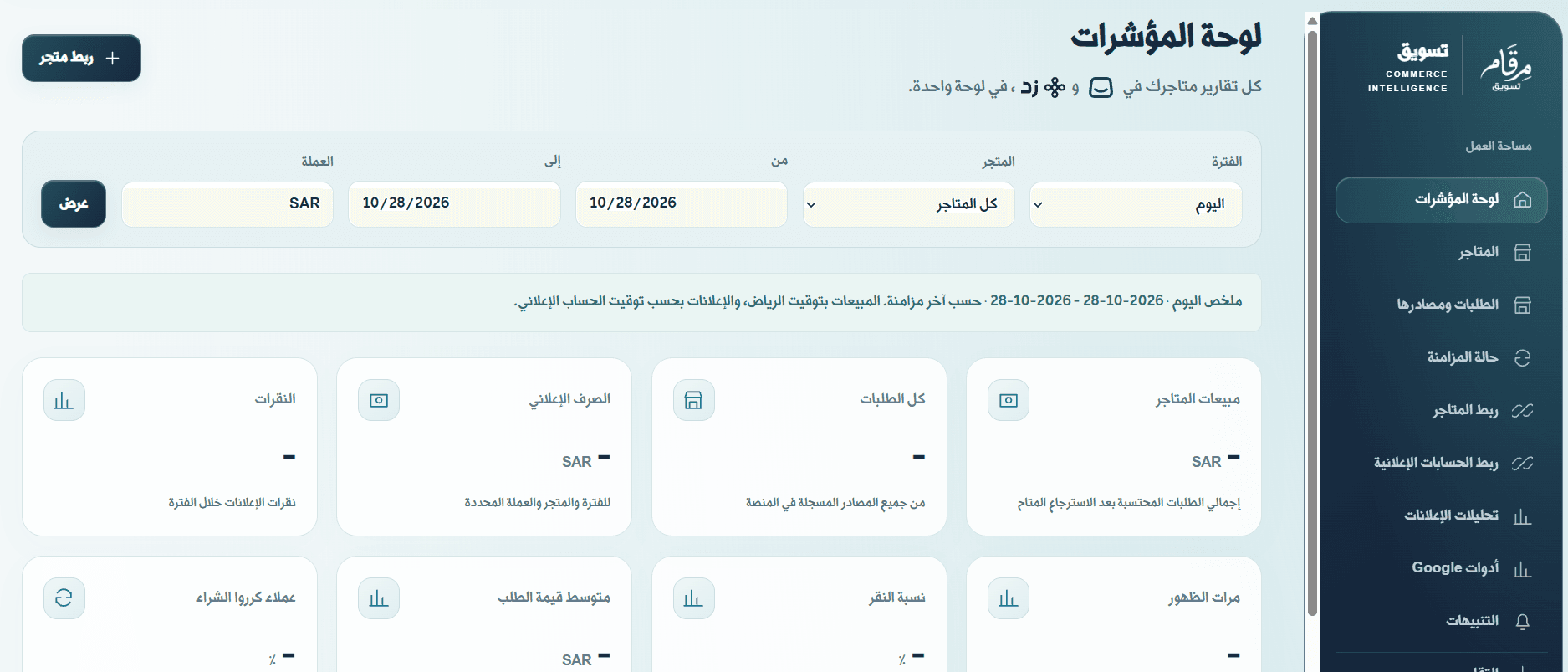Click the bell icon next to التنبيهات
1568x672 pixels.
[x=1522, y=621]
